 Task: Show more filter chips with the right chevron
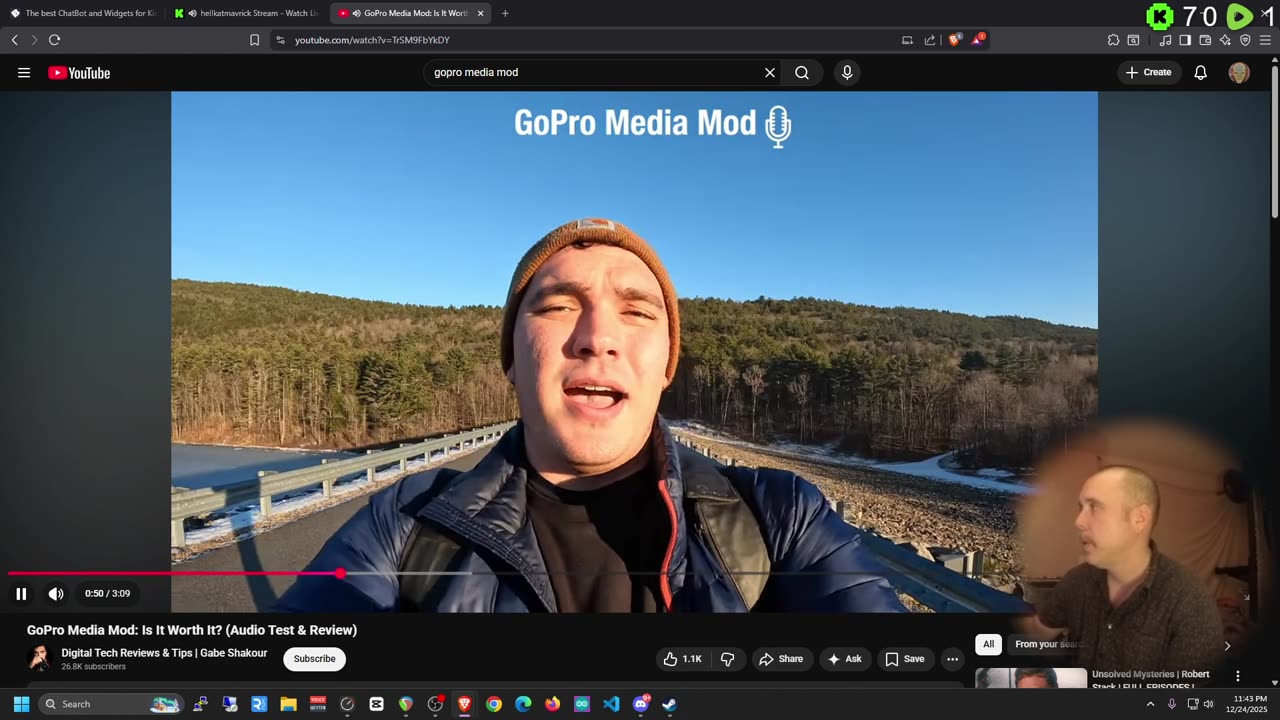[x=1227, y=645]
